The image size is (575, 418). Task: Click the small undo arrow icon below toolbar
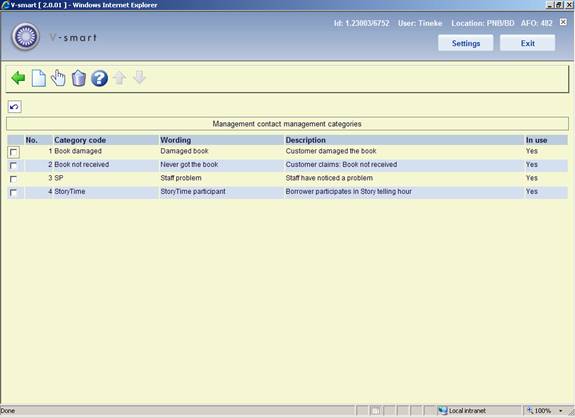point(15,107)
